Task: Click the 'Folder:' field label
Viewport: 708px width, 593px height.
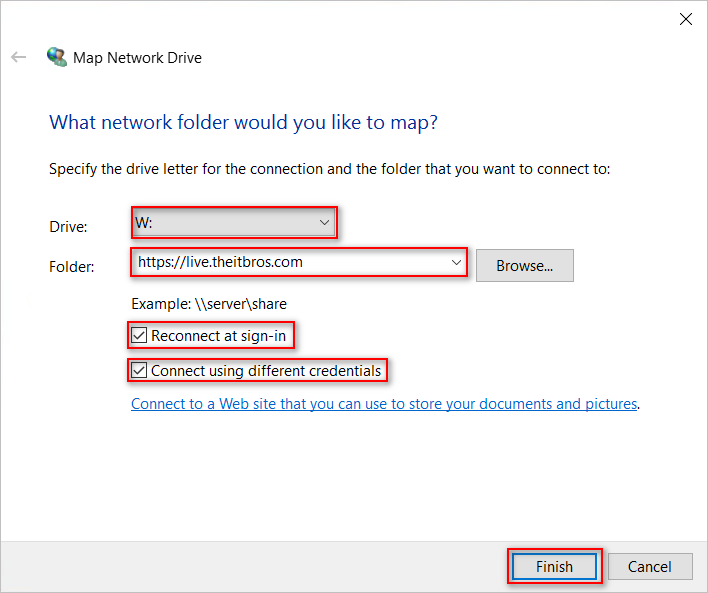Action: [72, 267]
